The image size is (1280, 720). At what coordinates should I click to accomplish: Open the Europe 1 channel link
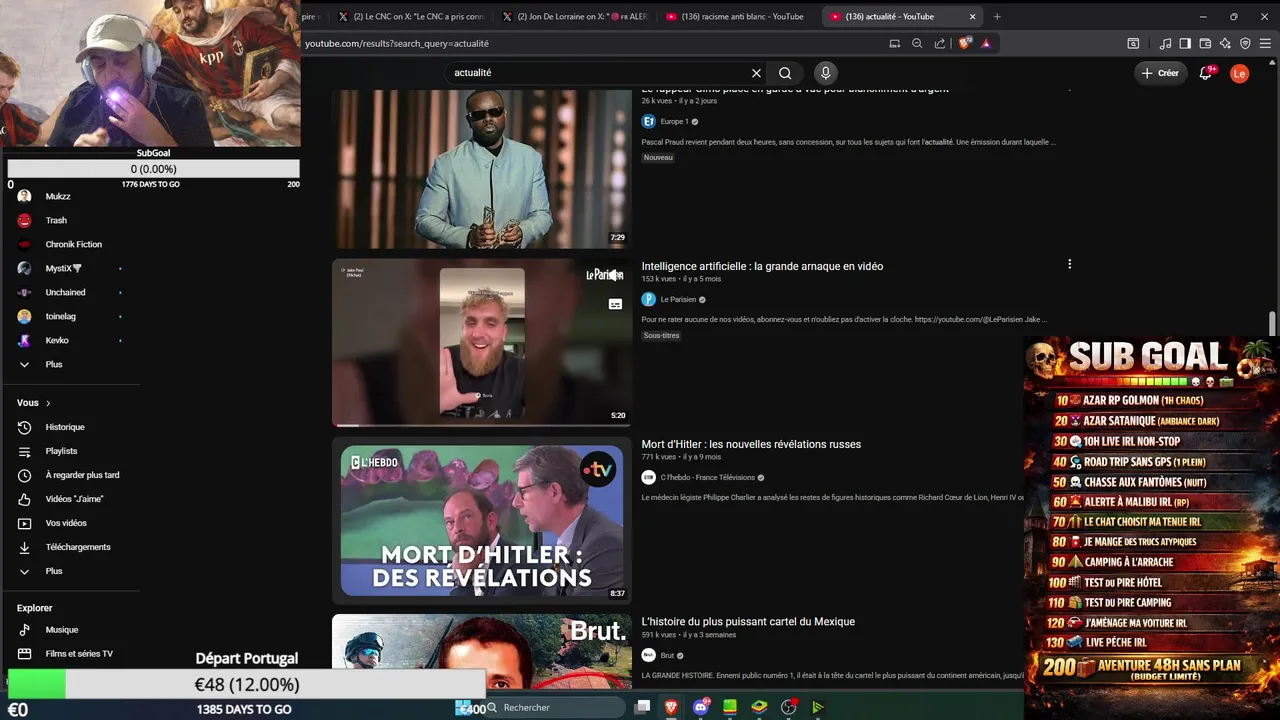[x=674, y=121]
